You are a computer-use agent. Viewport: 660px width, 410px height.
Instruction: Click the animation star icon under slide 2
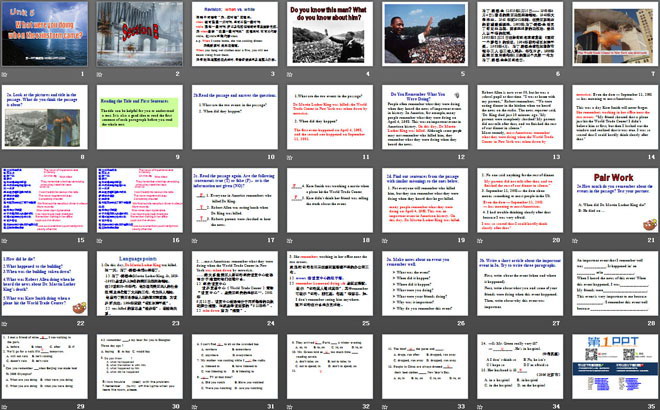100,74
